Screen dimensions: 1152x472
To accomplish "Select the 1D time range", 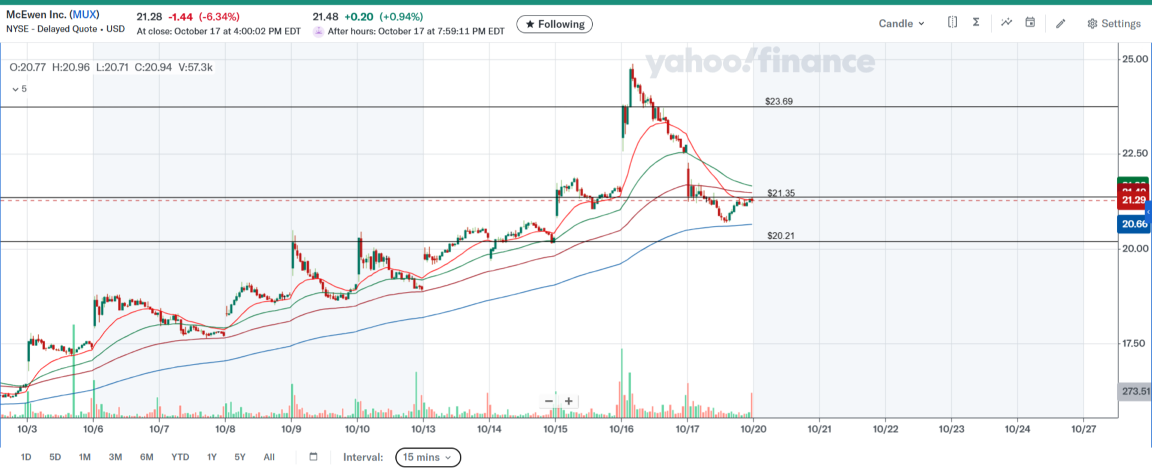I will pos(26,457).
